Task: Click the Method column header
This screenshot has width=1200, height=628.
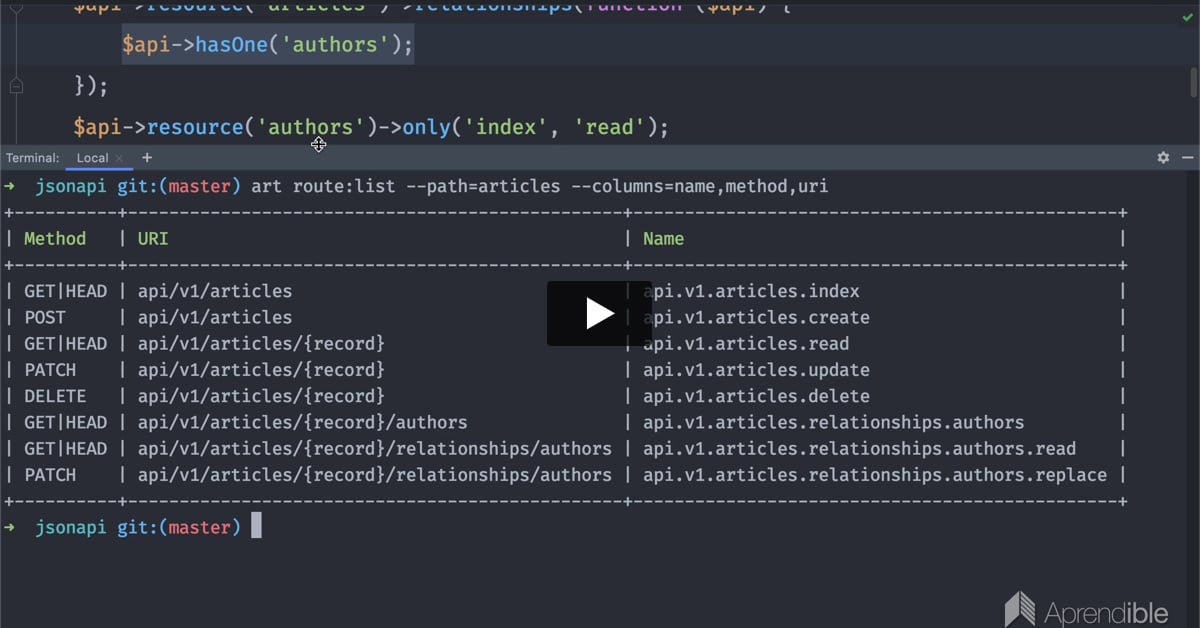Action: [55, 239]
